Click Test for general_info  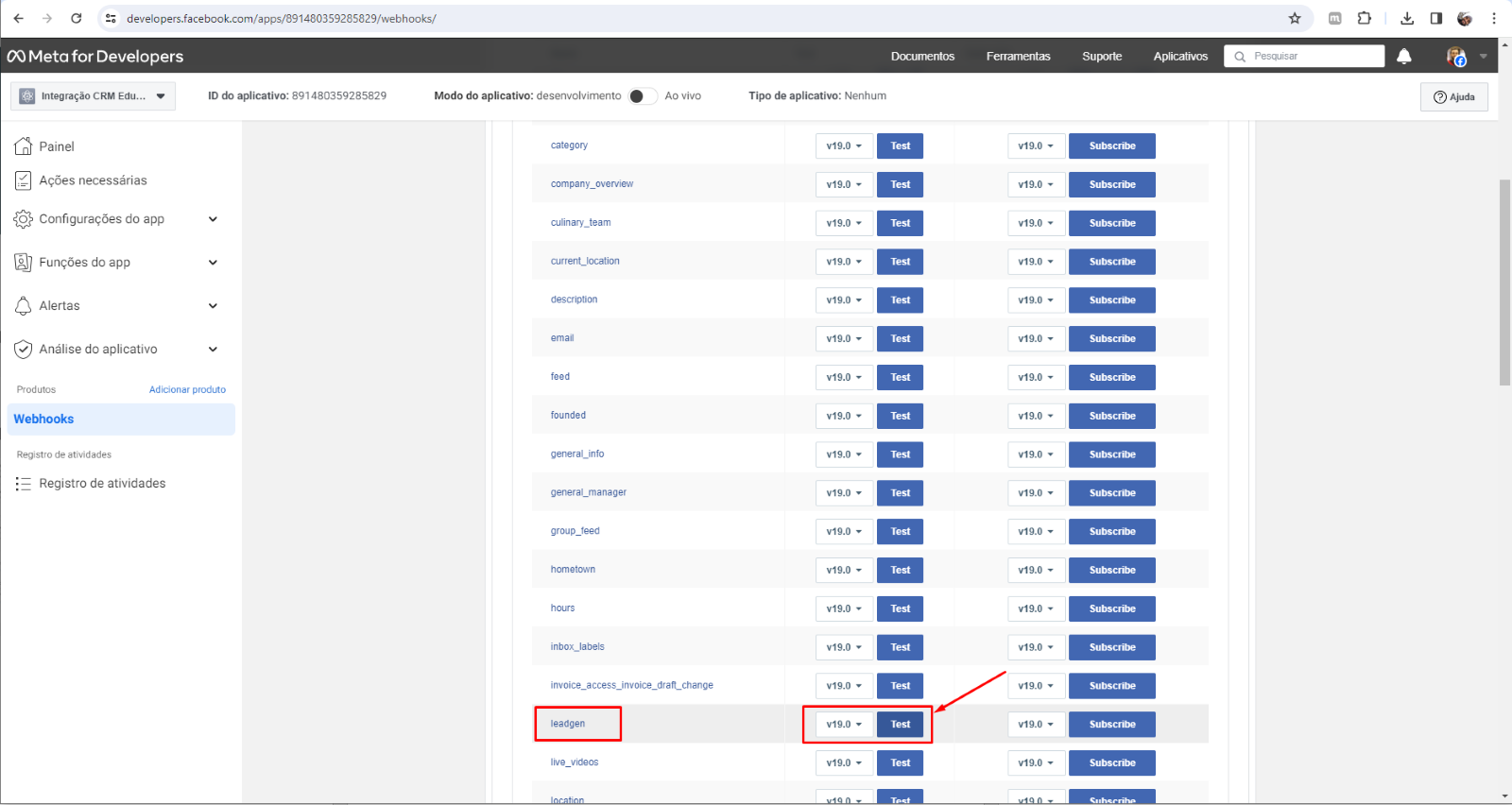901,455
